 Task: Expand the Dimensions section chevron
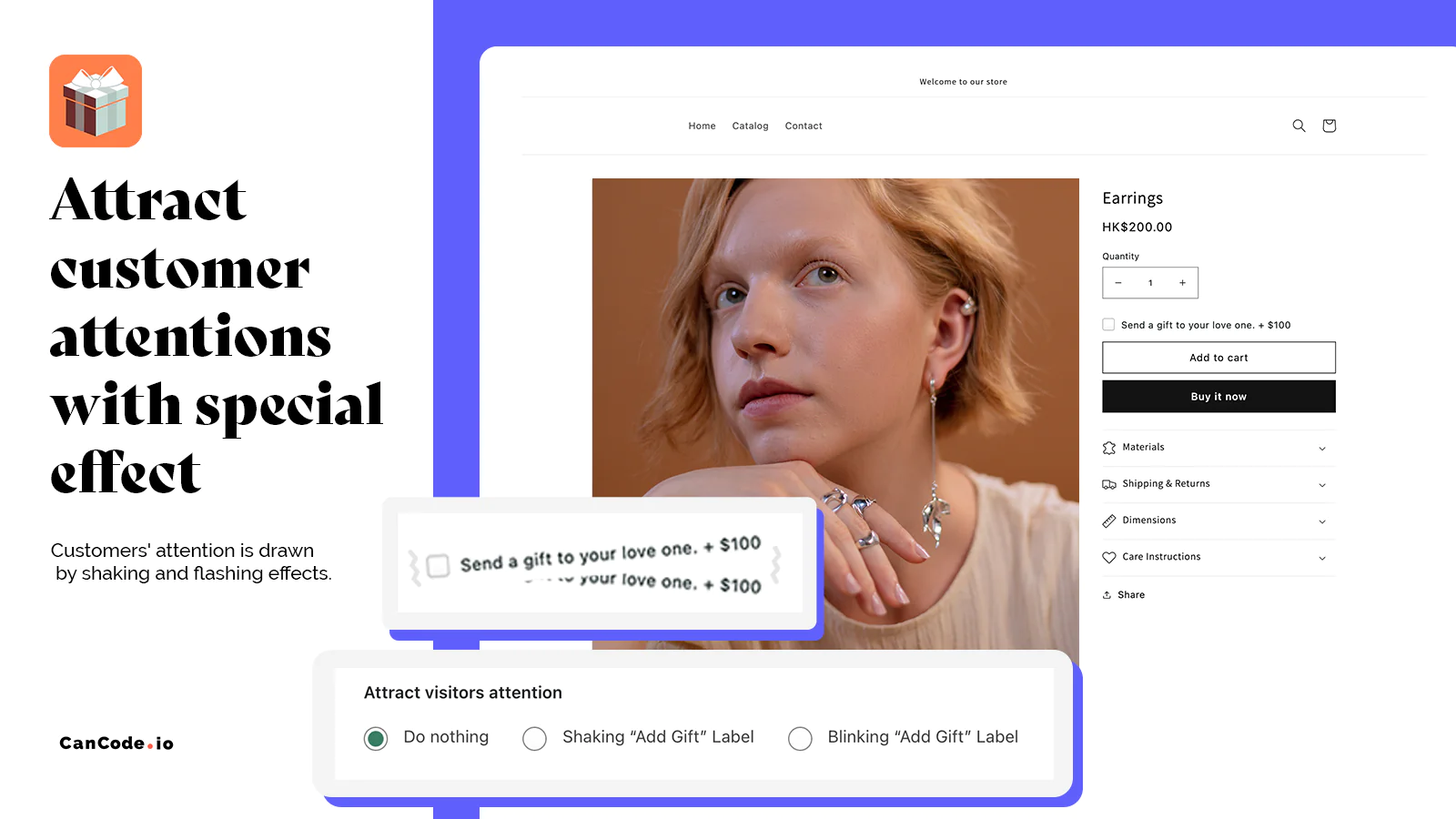(x=1322, y=521)
